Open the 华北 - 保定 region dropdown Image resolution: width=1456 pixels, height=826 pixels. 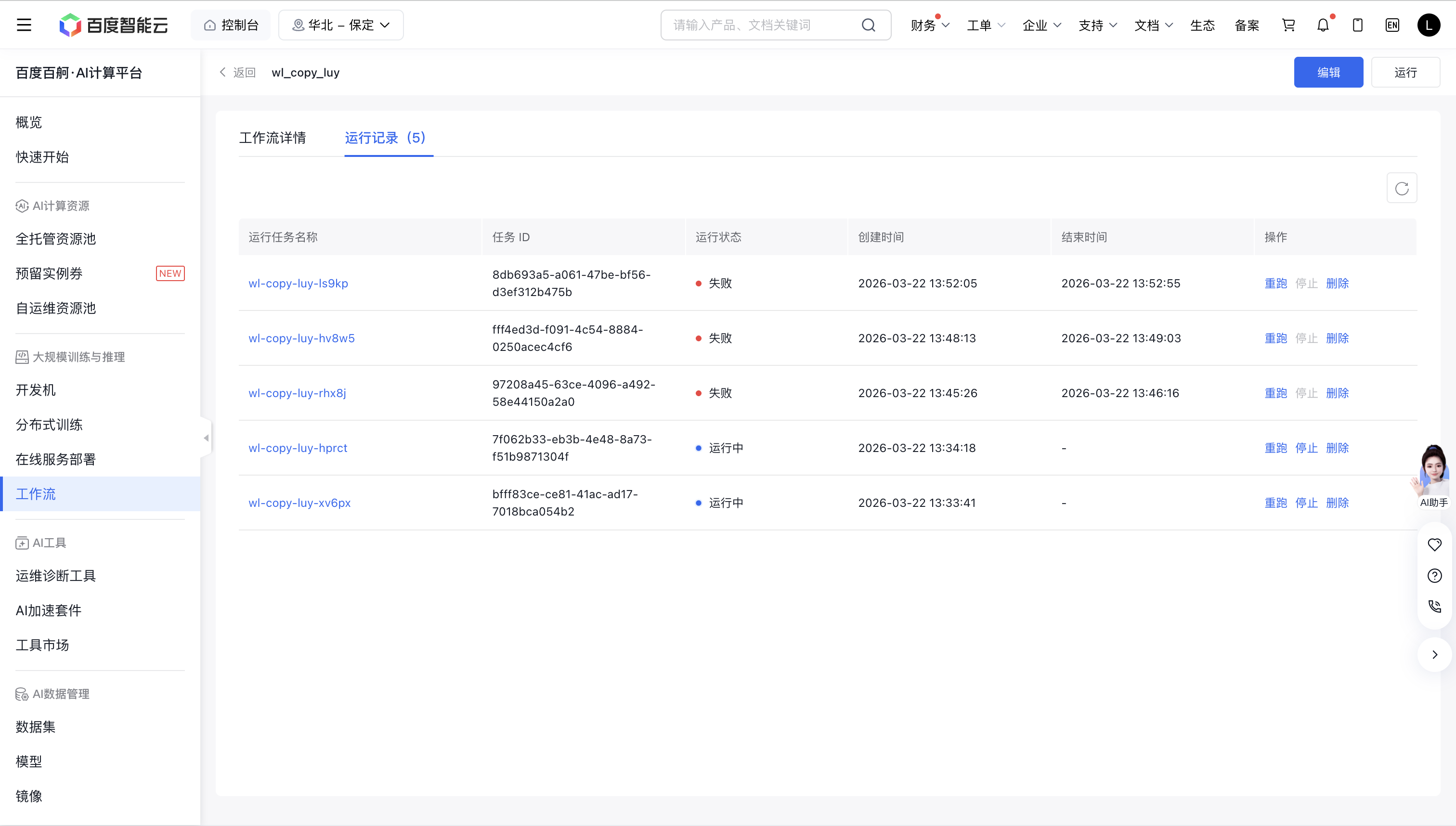coord(341,25)
